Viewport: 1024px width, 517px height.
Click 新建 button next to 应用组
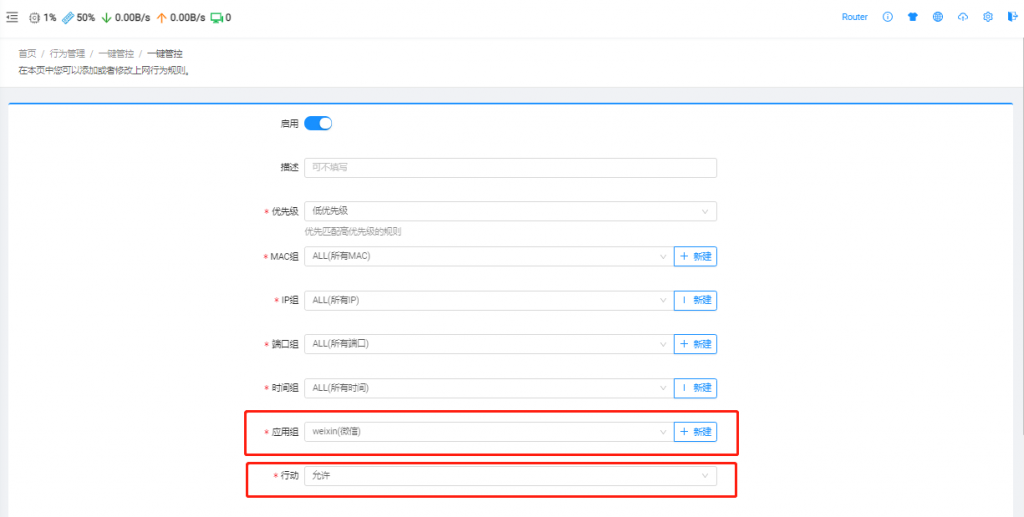click(696, 431)
